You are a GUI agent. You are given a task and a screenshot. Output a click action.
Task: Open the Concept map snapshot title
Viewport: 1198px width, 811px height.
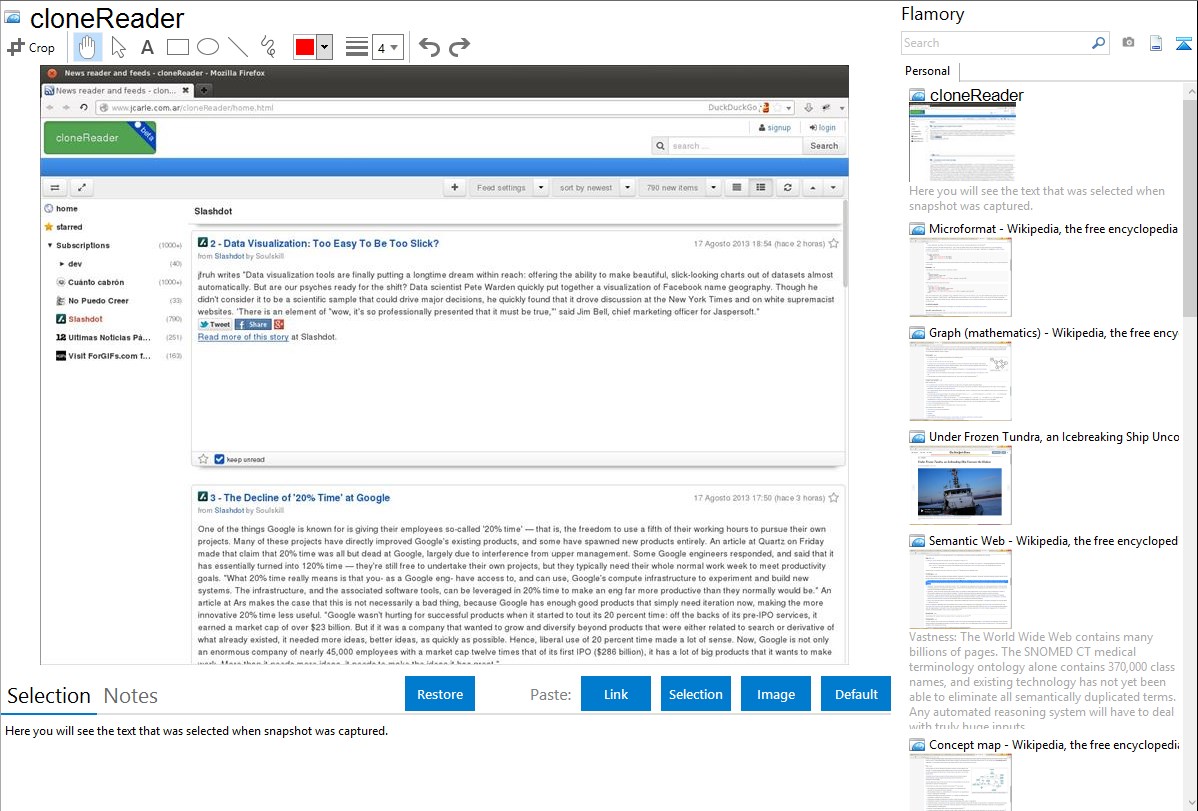pos(1054,744)
